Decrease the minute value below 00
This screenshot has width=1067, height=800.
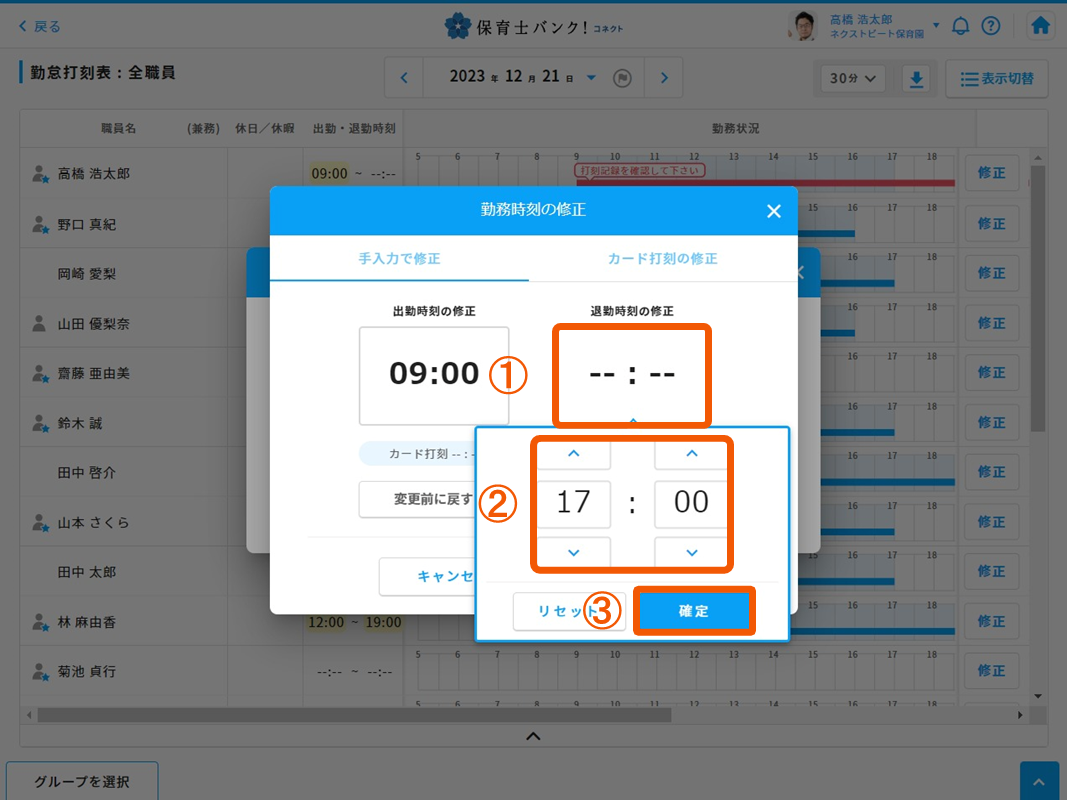(x=691, y=552)
